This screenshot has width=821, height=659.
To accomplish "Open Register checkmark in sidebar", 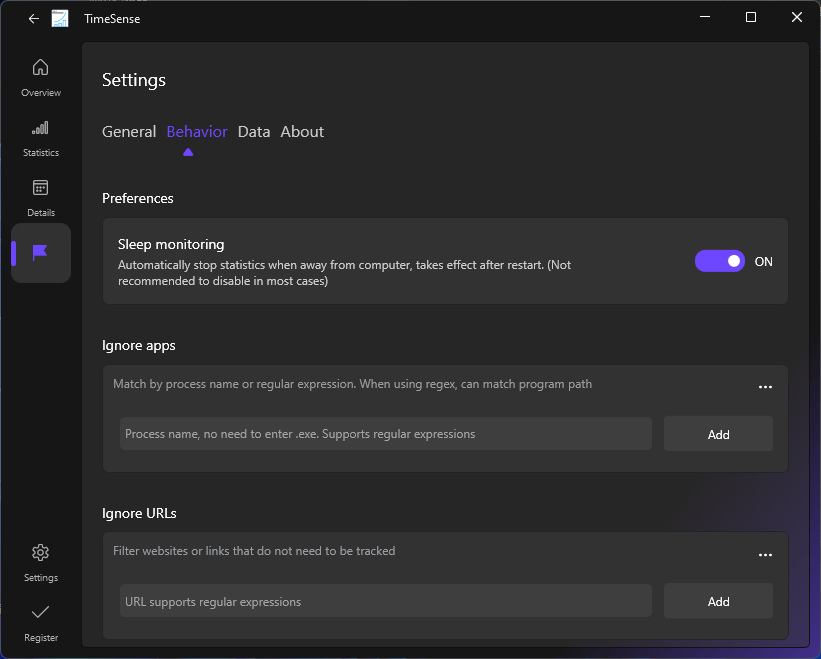I will (41, 623).
